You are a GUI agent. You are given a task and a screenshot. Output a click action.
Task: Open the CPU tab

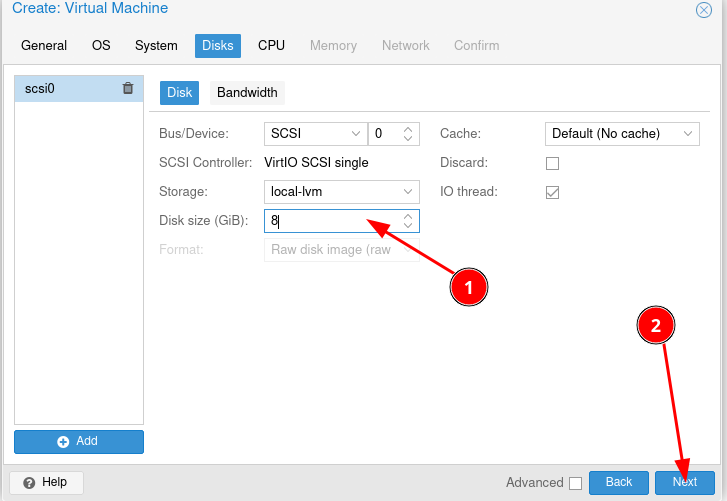(271, 46)
